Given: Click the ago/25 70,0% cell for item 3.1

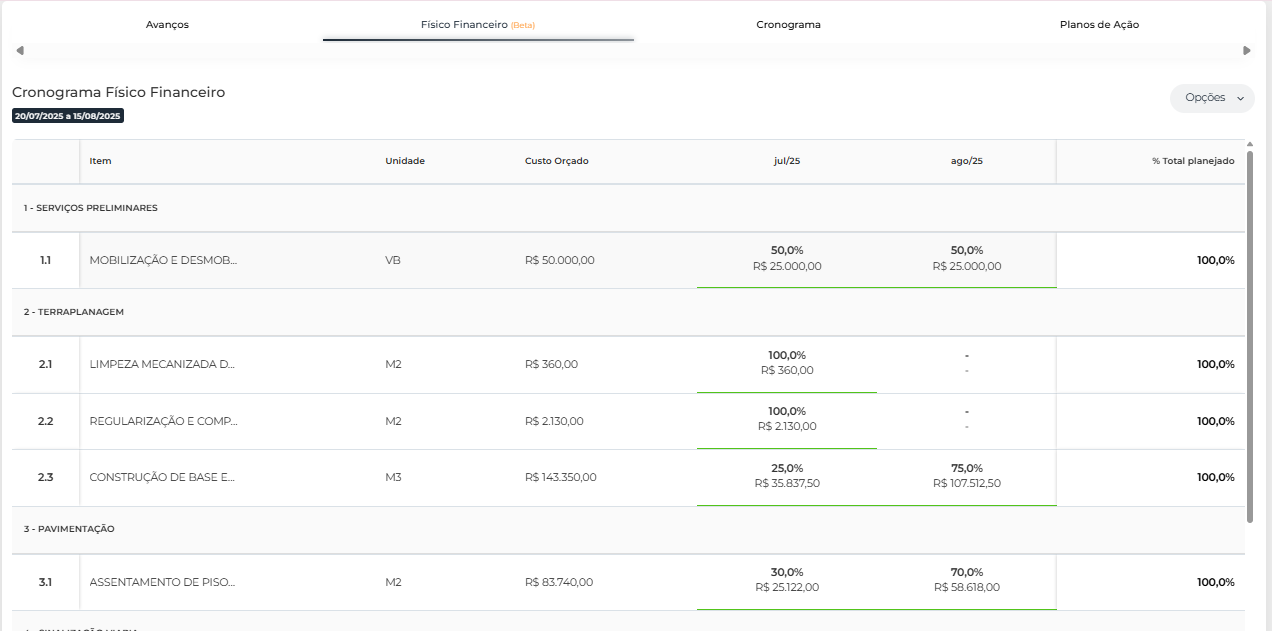Looking at the screenshot, I should click(966, 580).
